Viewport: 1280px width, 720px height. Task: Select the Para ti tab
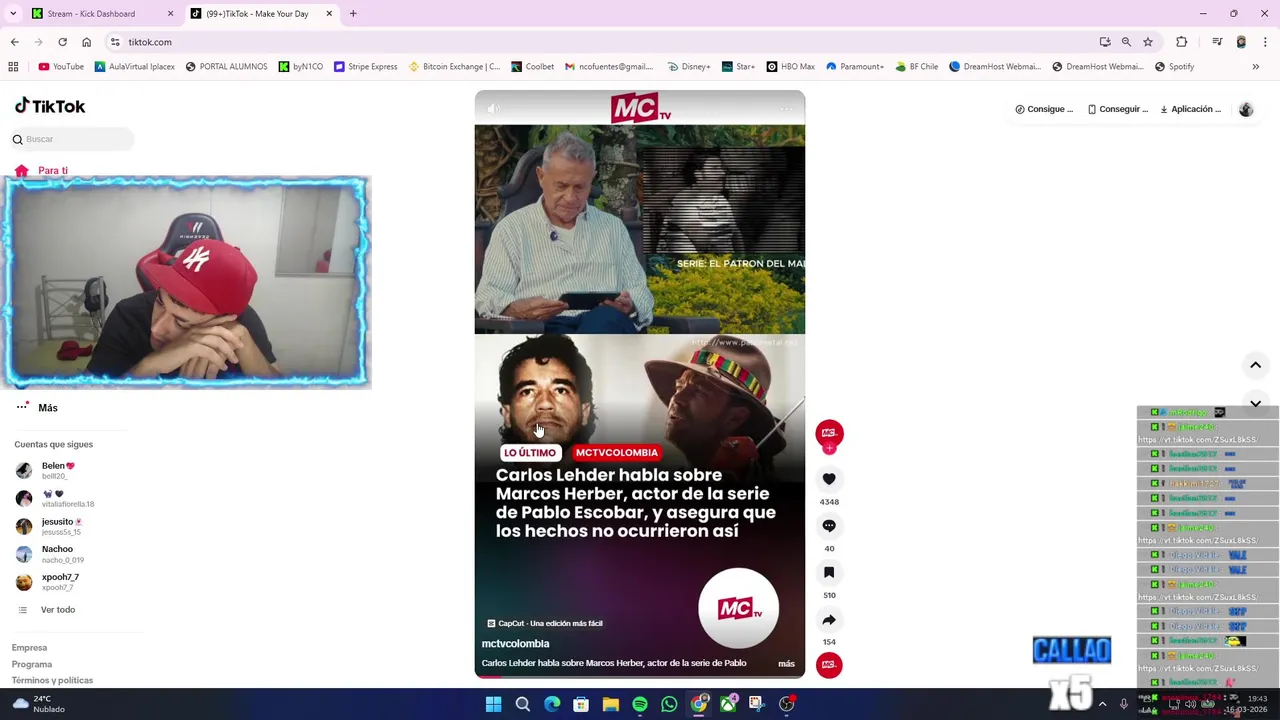pyautogui.click(x=42, y=171)
